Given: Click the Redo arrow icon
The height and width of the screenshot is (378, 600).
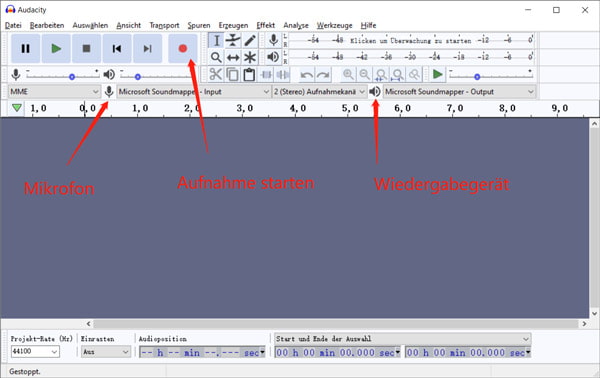Looking at the screenshot, I should [x=323, y=75].
